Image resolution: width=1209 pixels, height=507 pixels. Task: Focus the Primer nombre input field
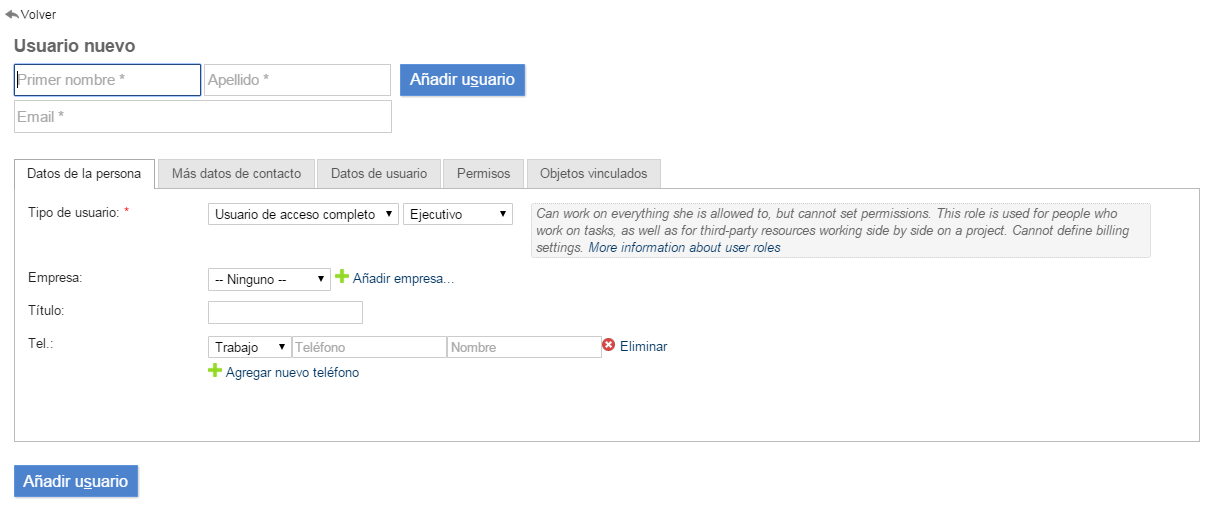pos(108,80)
